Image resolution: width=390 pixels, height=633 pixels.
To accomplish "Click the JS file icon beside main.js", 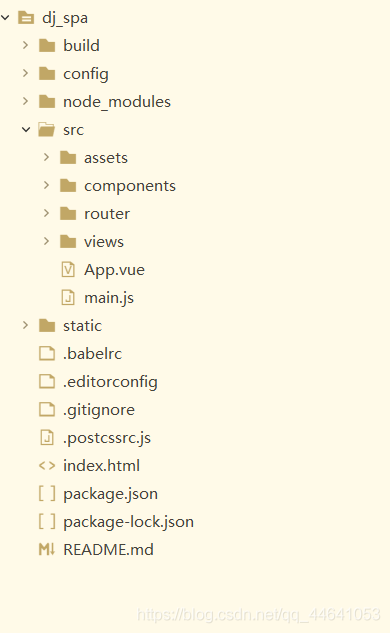I will click(x=68, y=298).
